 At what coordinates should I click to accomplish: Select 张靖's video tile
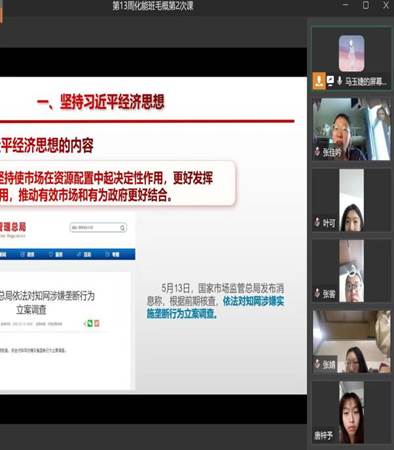[351, 341]
